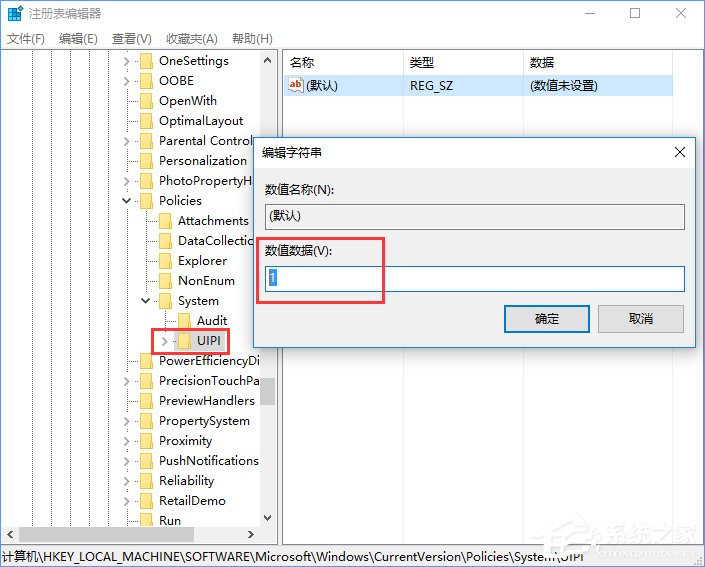Image resolution: width=705 pixels, height=567 pixels.
Task: Expand the PushNotifications node
Action: 126,461
